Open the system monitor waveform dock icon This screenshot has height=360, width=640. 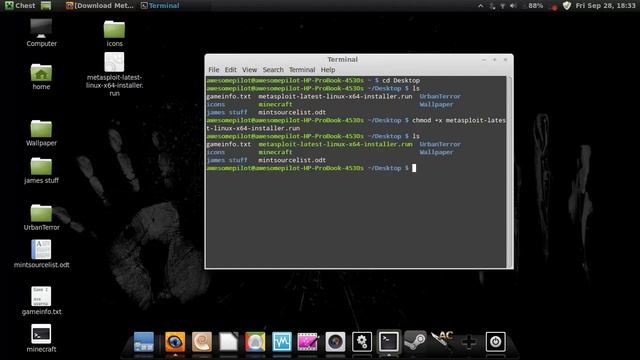coord(282,342)
